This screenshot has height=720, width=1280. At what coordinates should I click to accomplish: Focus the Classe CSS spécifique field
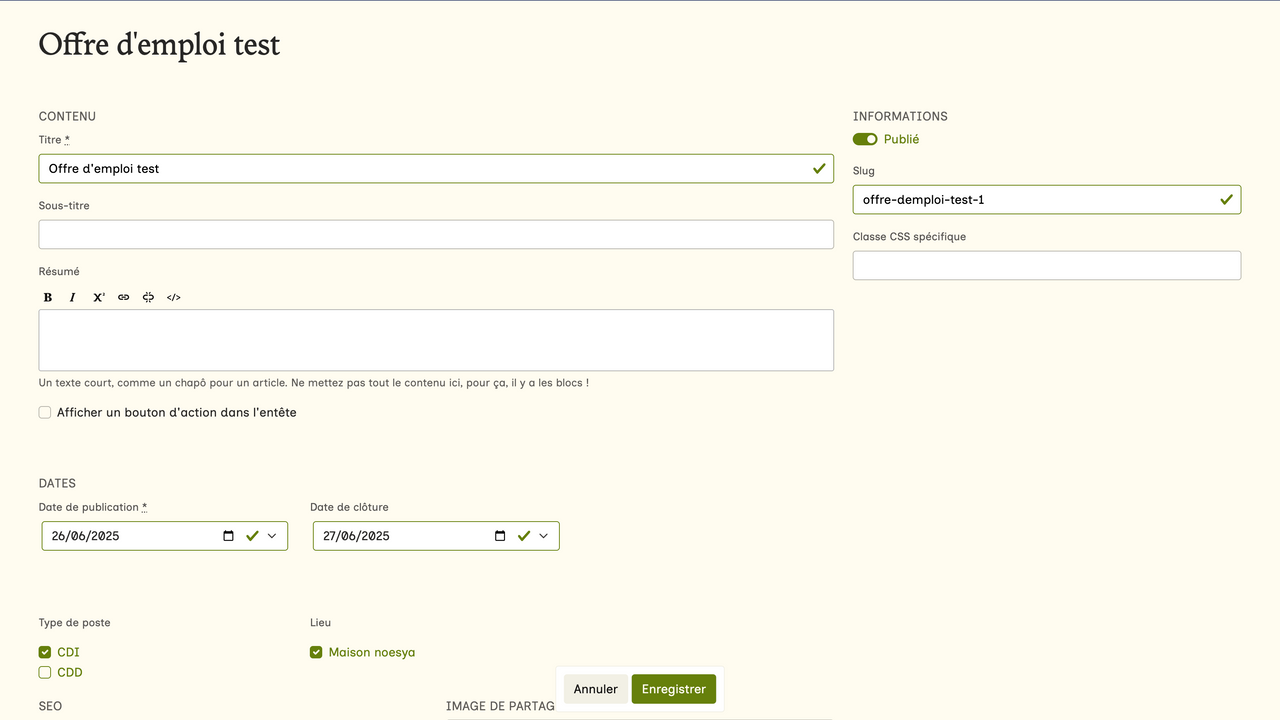point(1046,266)
